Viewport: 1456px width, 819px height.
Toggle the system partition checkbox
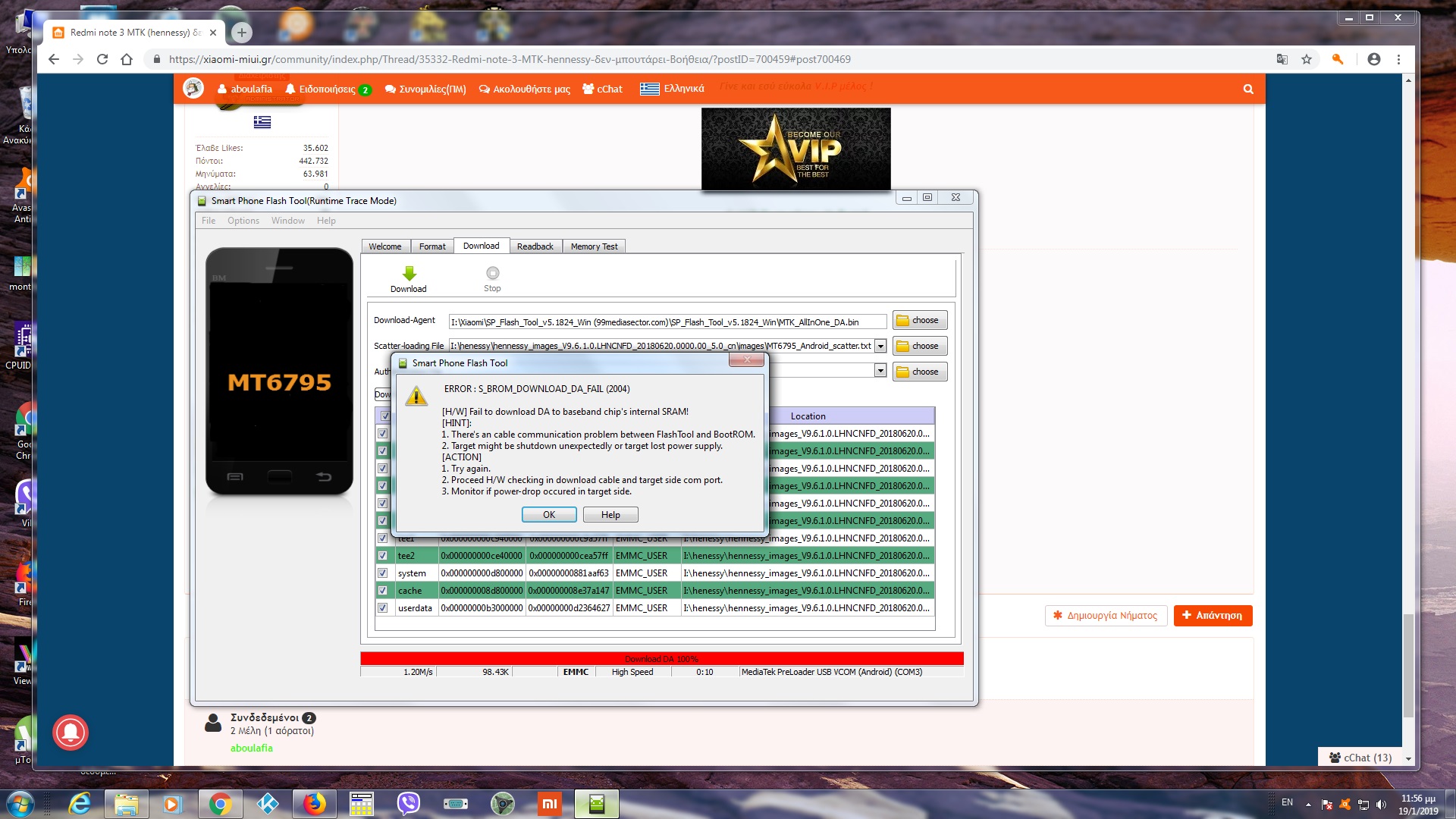[x=383, y=573]
